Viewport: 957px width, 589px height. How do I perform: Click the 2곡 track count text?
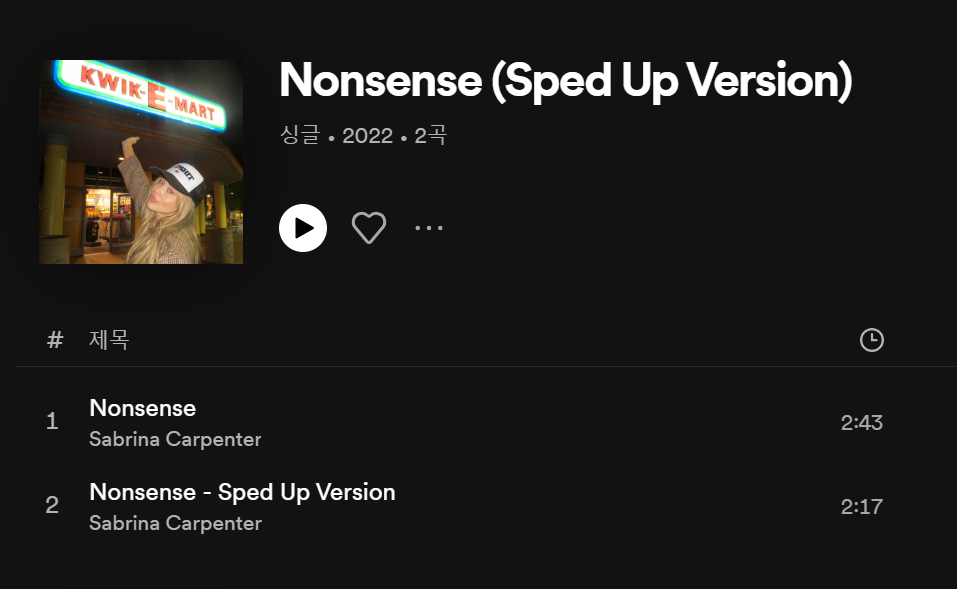point(430,135)
